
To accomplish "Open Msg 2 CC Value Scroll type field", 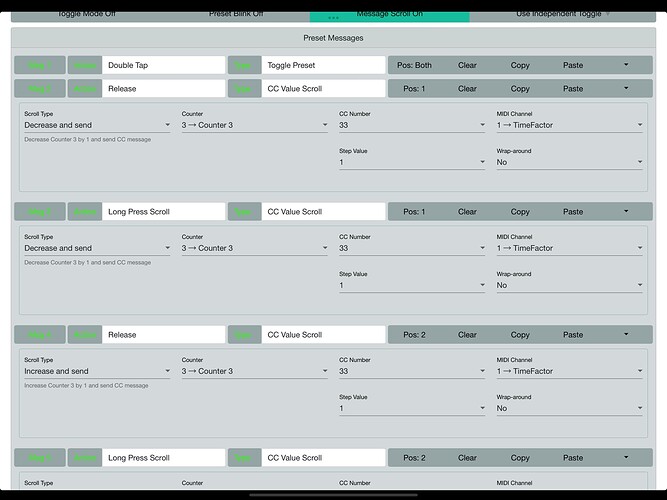I will [323, 89].
